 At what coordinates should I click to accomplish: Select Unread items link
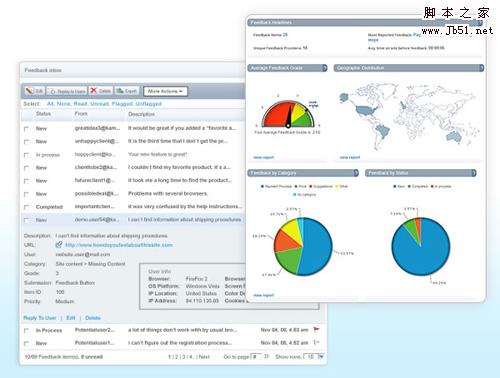coord(100,104)
